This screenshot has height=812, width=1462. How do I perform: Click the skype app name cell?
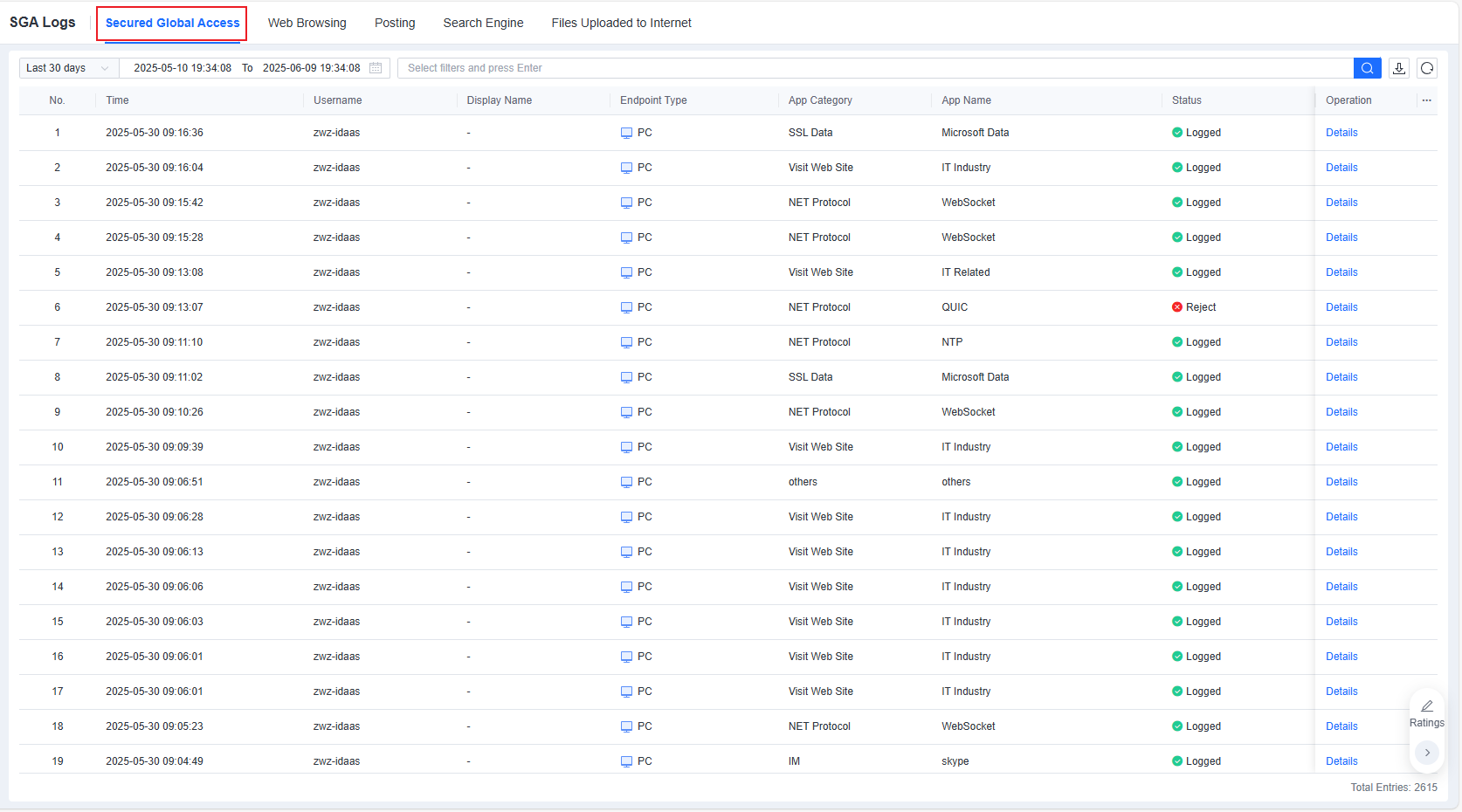(x=955, y=761)
